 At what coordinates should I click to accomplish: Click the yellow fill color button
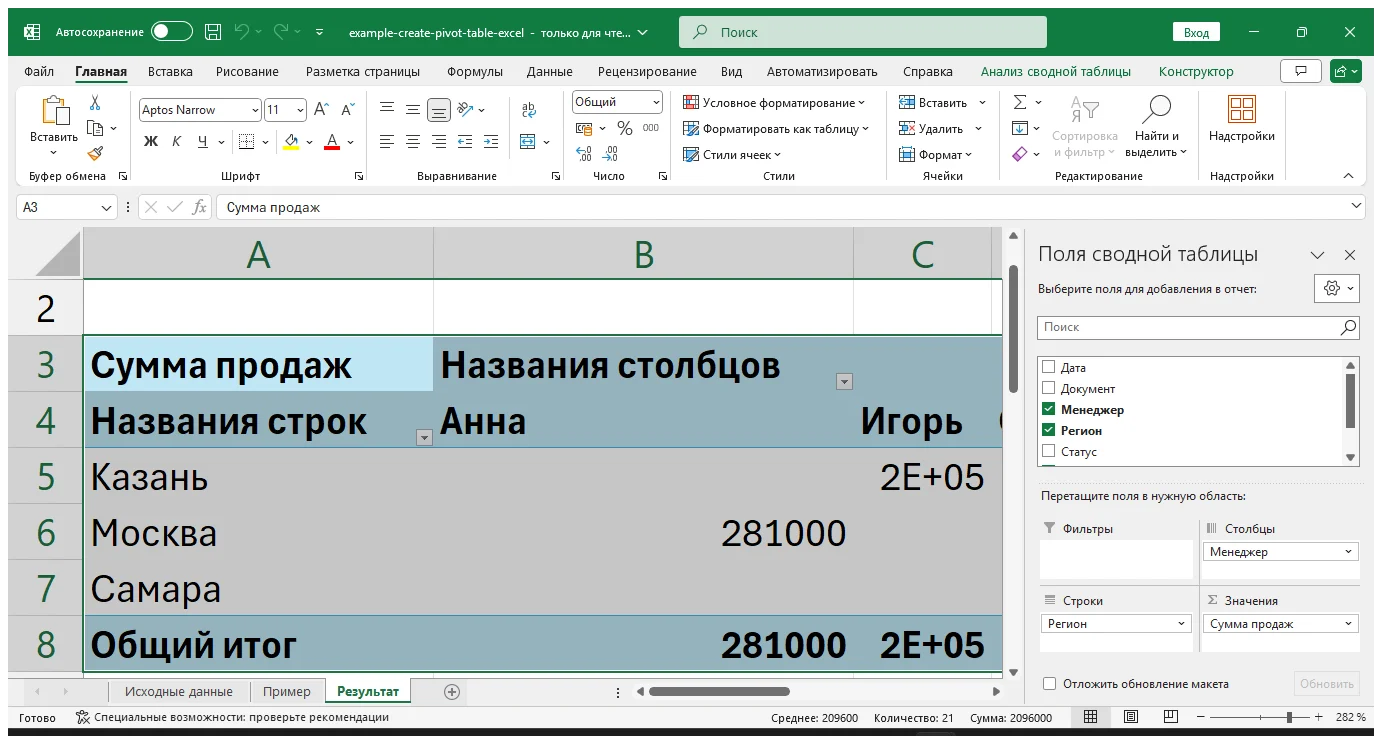(x=291, y=142)
